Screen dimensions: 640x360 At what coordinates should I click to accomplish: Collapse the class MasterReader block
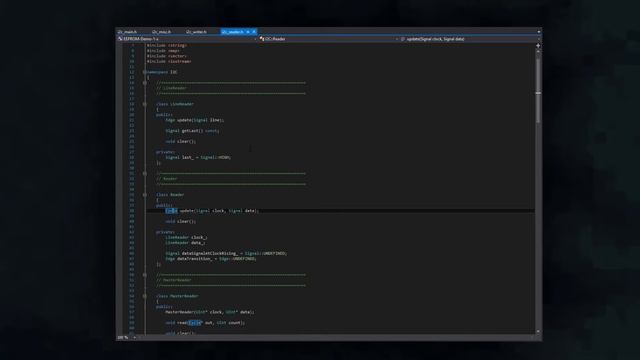click(144, 296)
